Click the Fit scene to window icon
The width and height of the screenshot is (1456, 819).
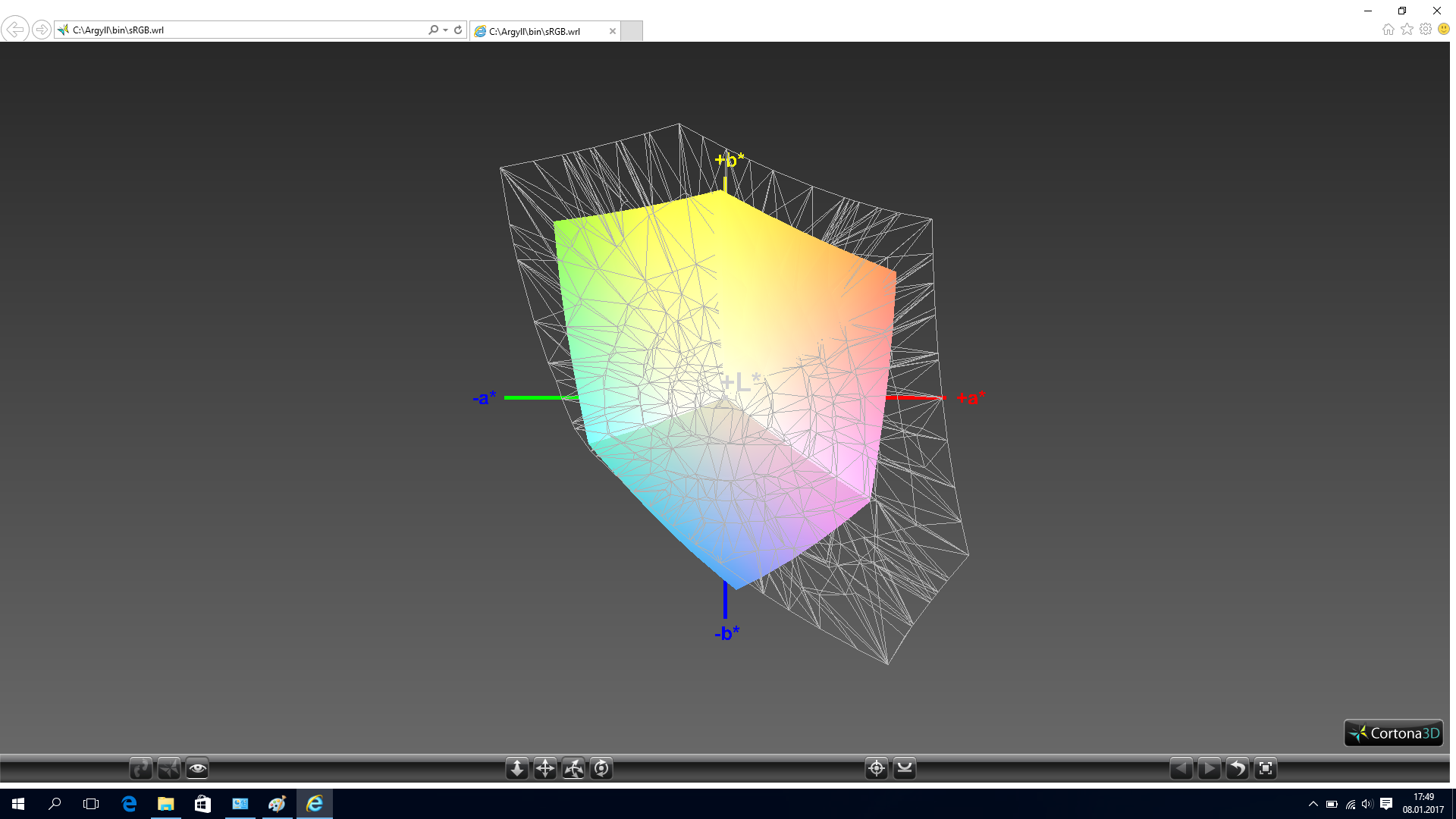[1265, 768]
